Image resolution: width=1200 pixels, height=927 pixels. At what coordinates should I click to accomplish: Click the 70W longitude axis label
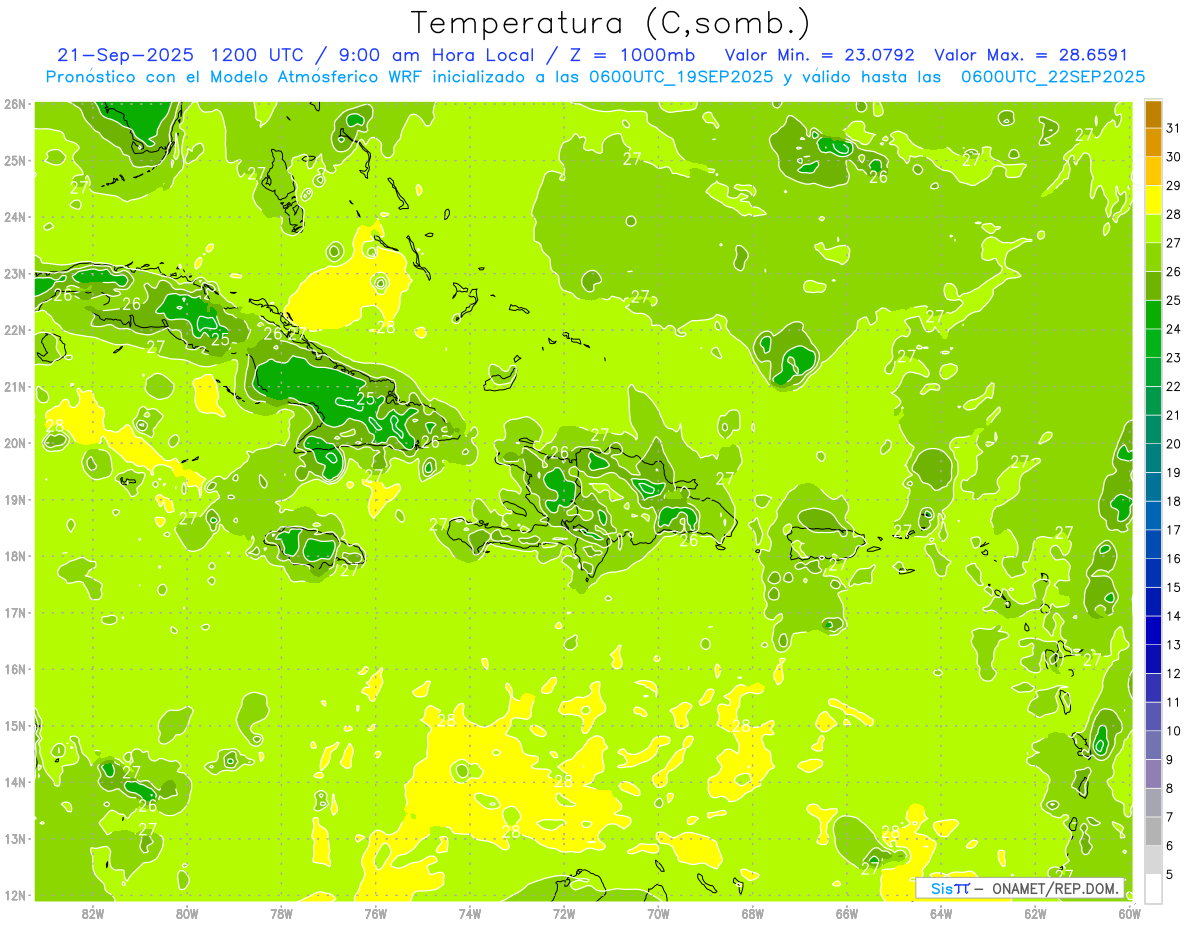tap(658, 913)
